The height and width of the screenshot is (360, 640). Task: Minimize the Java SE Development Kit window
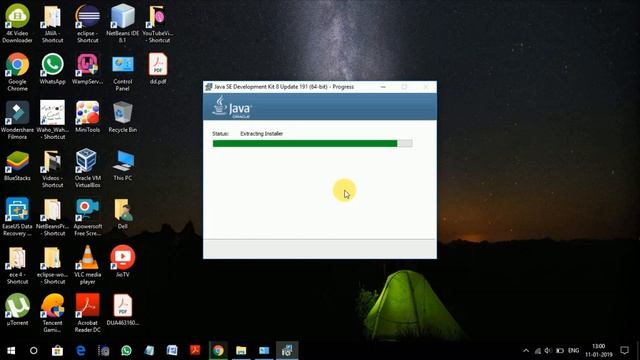pos(383,87)
